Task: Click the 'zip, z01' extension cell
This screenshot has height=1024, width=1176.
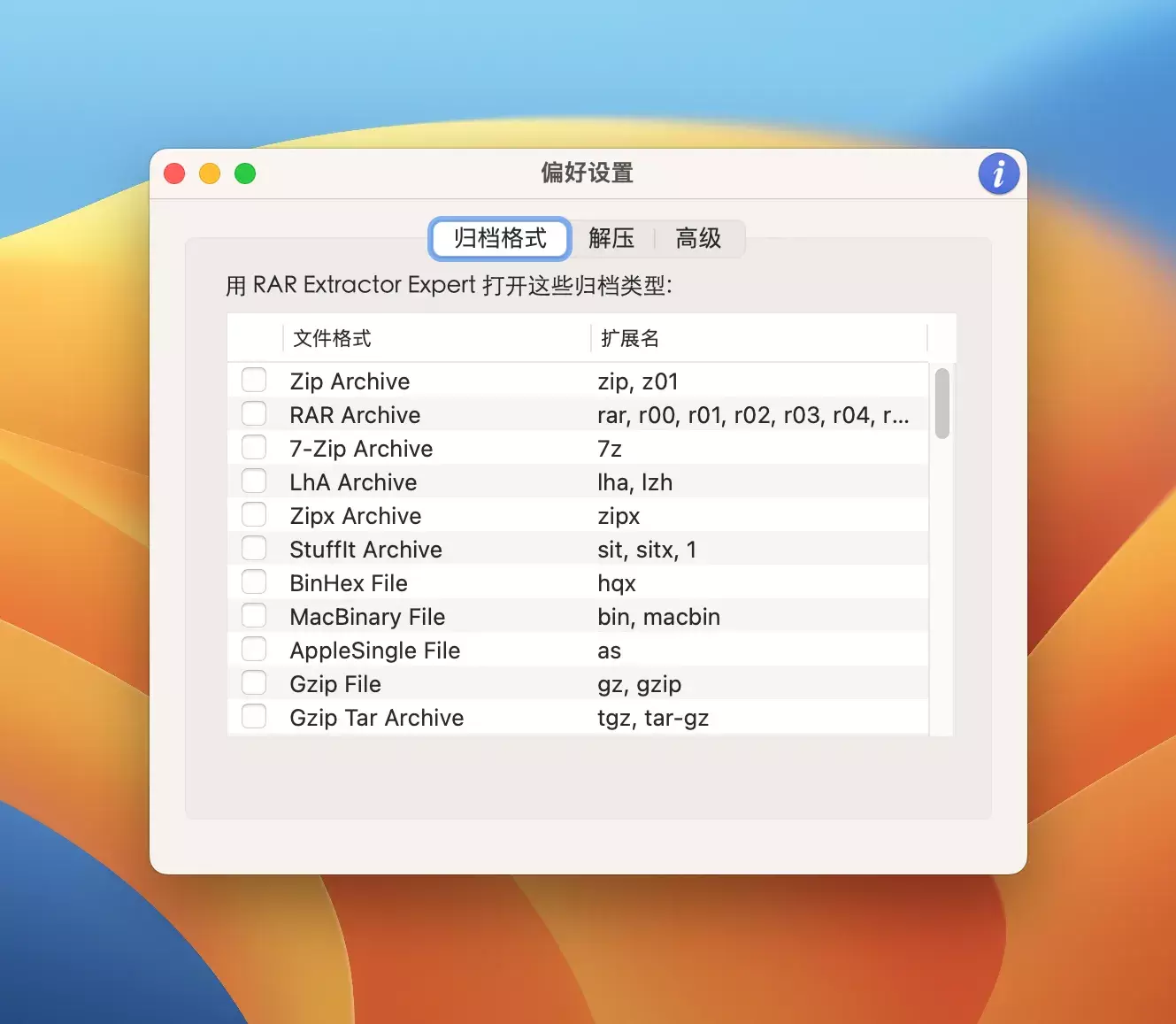Action: pos(638,381)
